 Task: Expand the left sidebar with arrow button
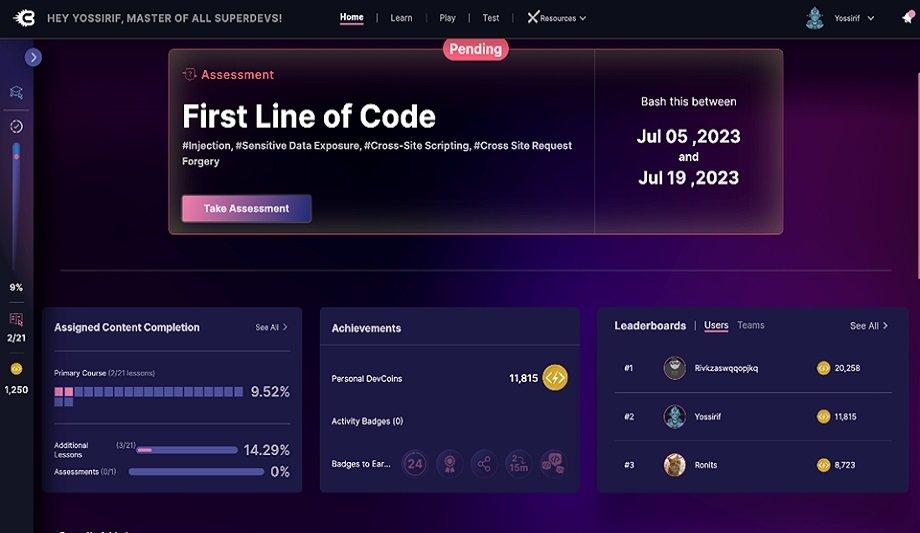tap(33, 58)
